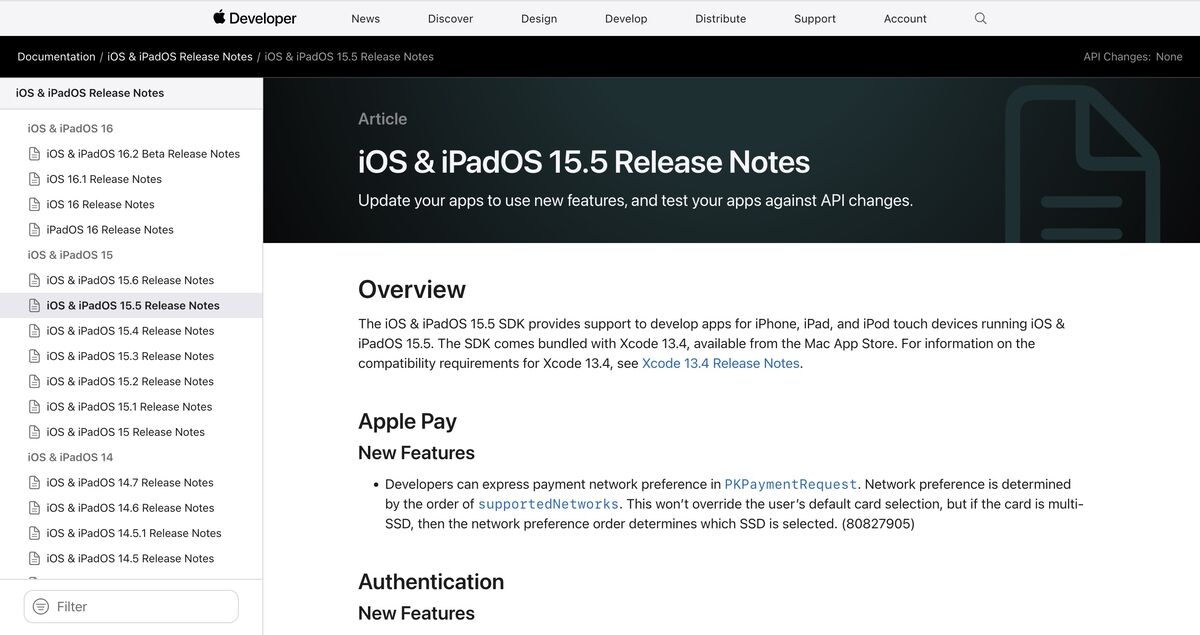Viewport: 1200px width, 635px height.
Task: Open the Design menu item
Action: pos(539,19)
